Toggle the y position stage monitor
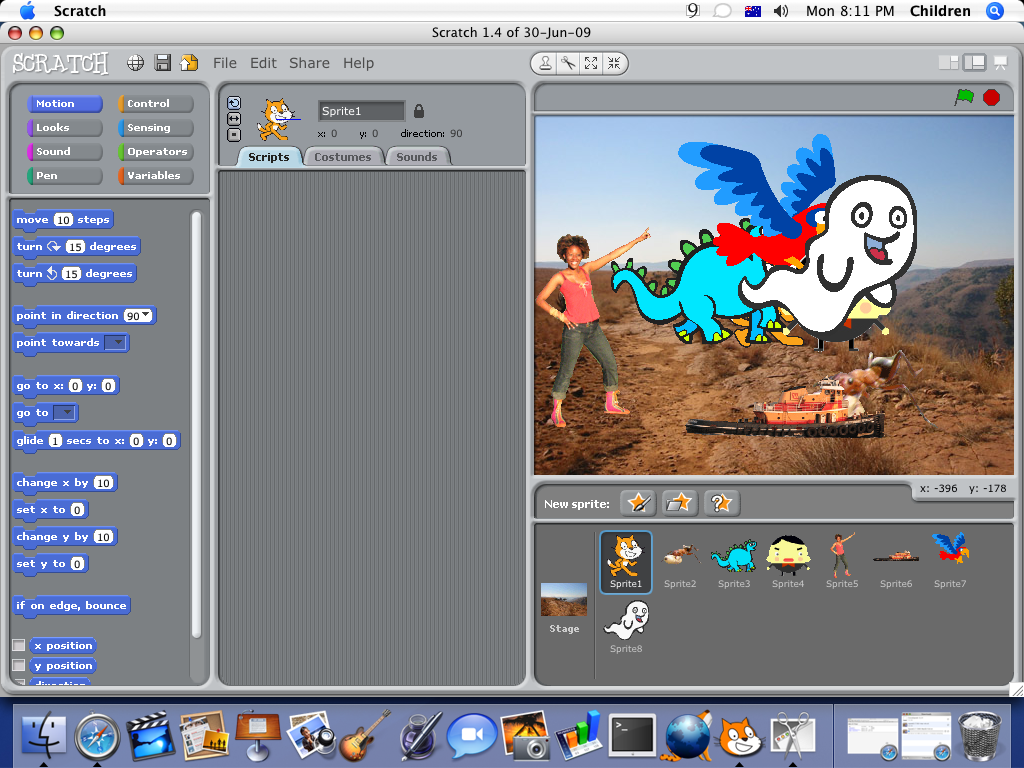This screenshot has width=1024, height=768. (x=17, y=665)
